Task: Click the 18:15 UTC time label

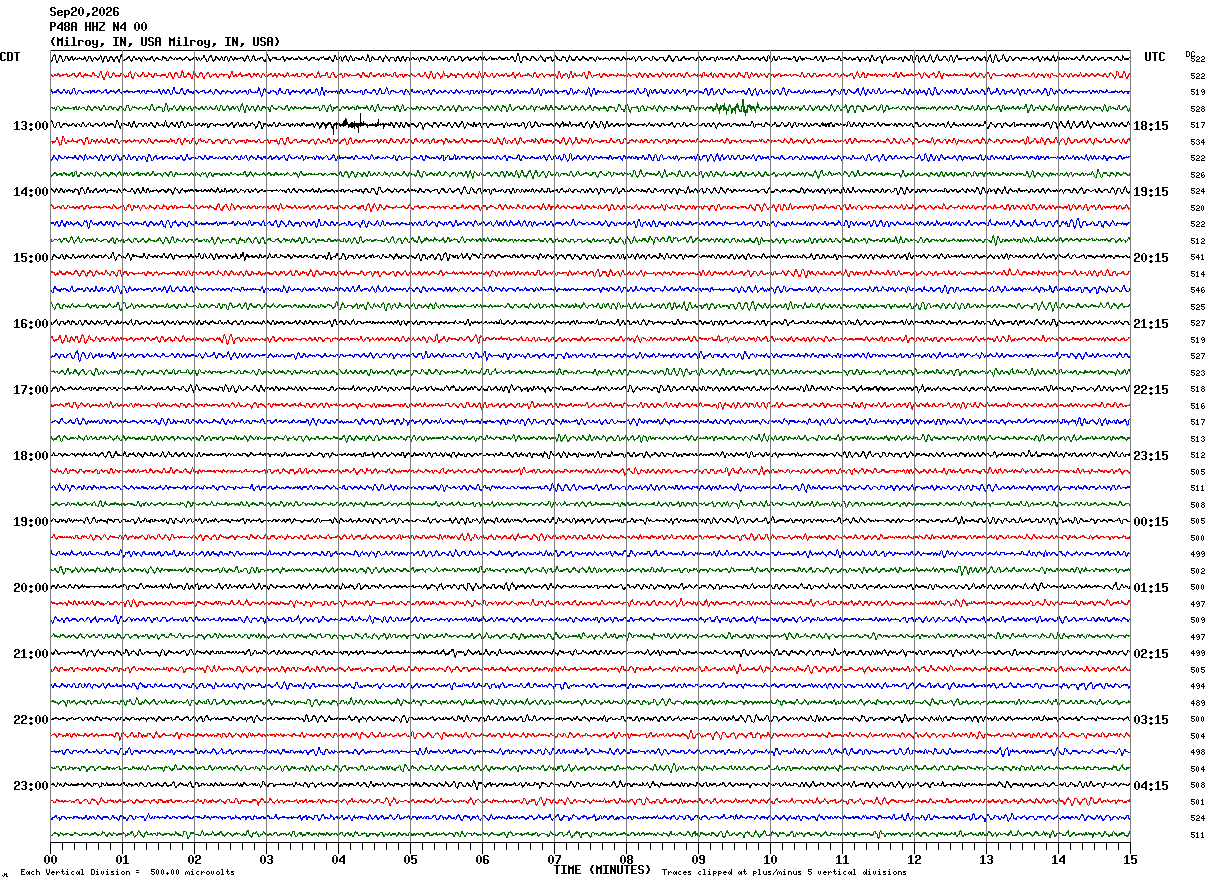Action: point(1150,126)
